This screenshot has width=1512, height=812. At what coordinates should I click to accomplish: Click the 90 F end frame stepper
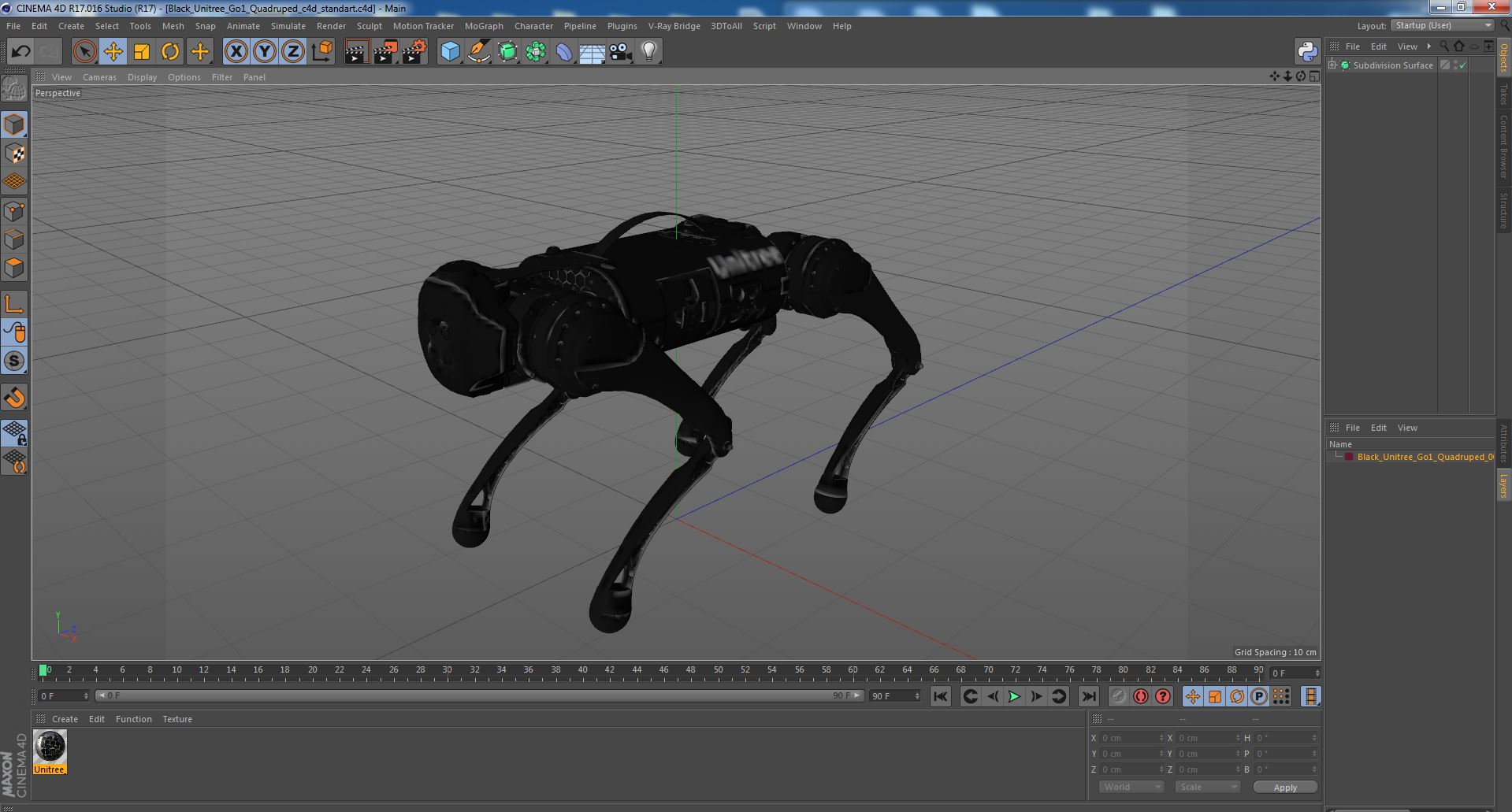(x=917, y=696)
